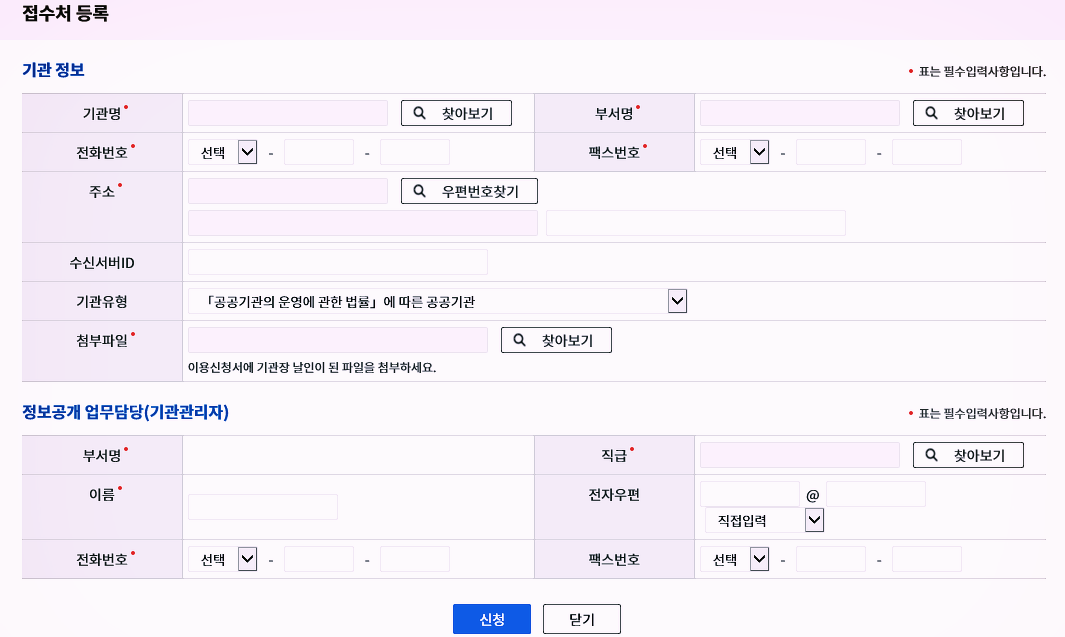This screenshot has height=637, width=1065.
Task: Click the blue 신청 submit button
Action: [x=491, y=619]
